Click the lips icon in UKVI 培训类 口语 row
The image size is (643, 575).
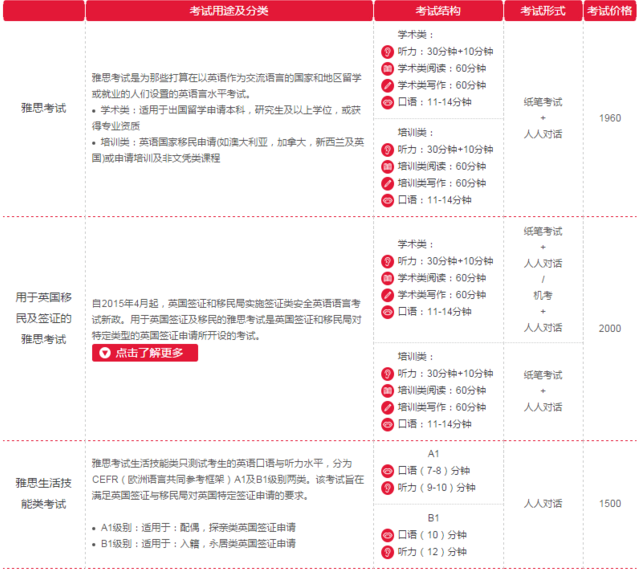387,424
